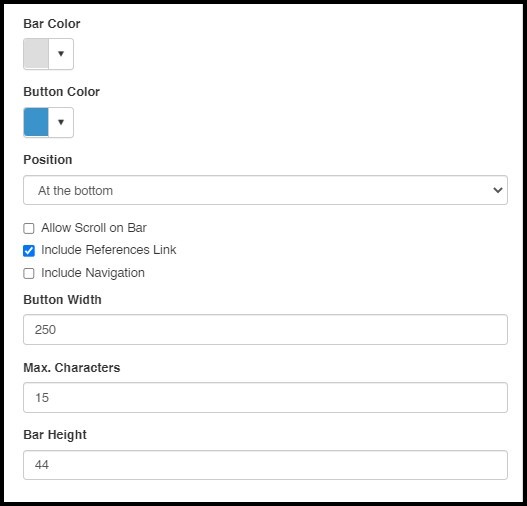Image resolution: width=527 pixels, height=506 pixels.
Task: Click the Button Color label
Action: tap(62, 92)
